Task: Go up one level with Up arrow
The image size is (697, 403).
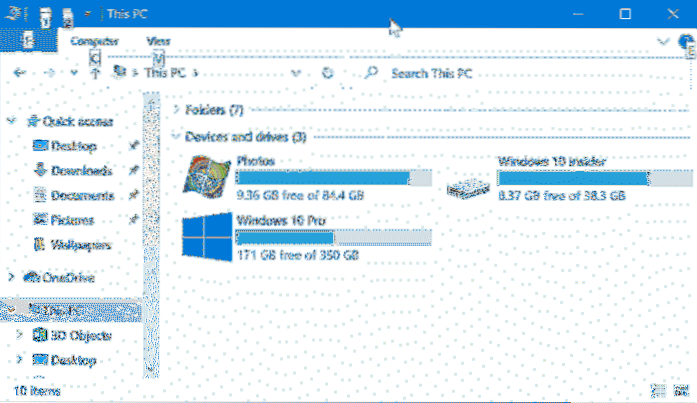Action: pyautogui.click(x=95, y=72)
